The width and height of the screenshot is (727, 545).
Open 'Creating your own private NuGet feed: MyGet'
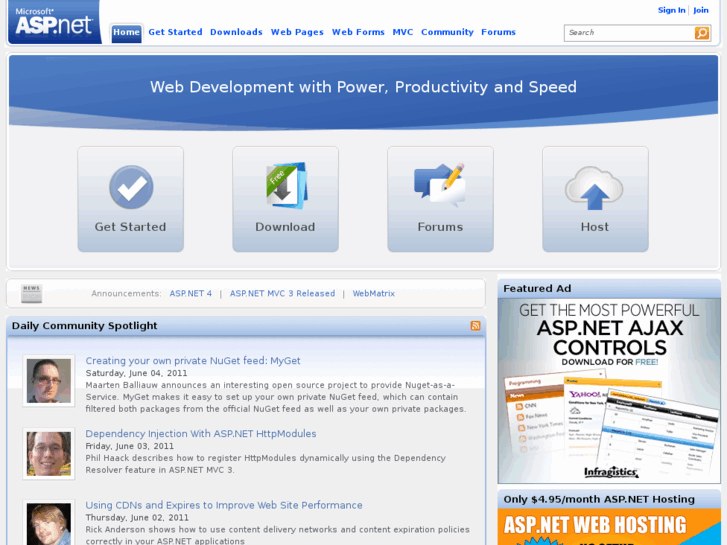pos(193,361)
